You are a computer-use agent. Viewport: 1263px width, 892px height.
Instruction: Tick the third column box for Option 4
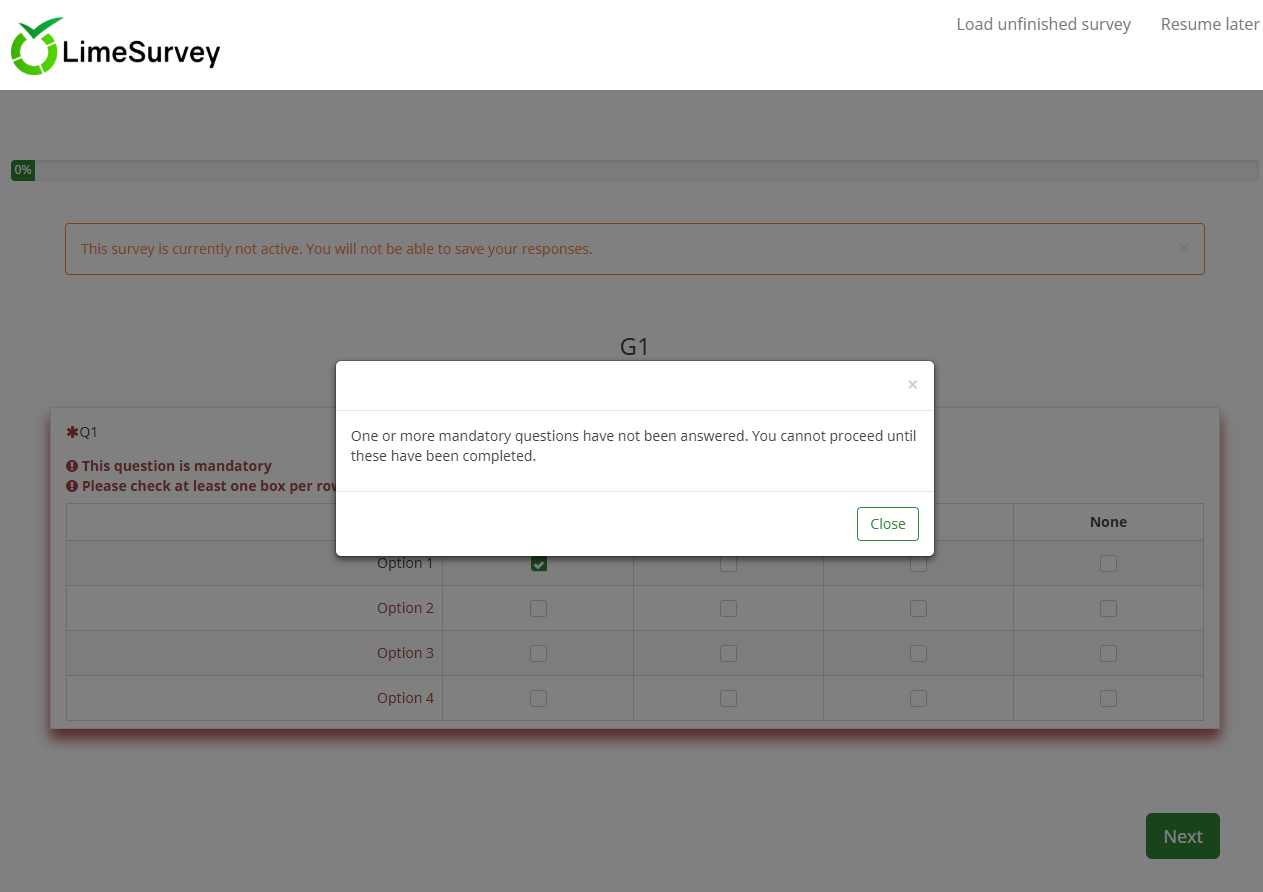click(918, 698)
